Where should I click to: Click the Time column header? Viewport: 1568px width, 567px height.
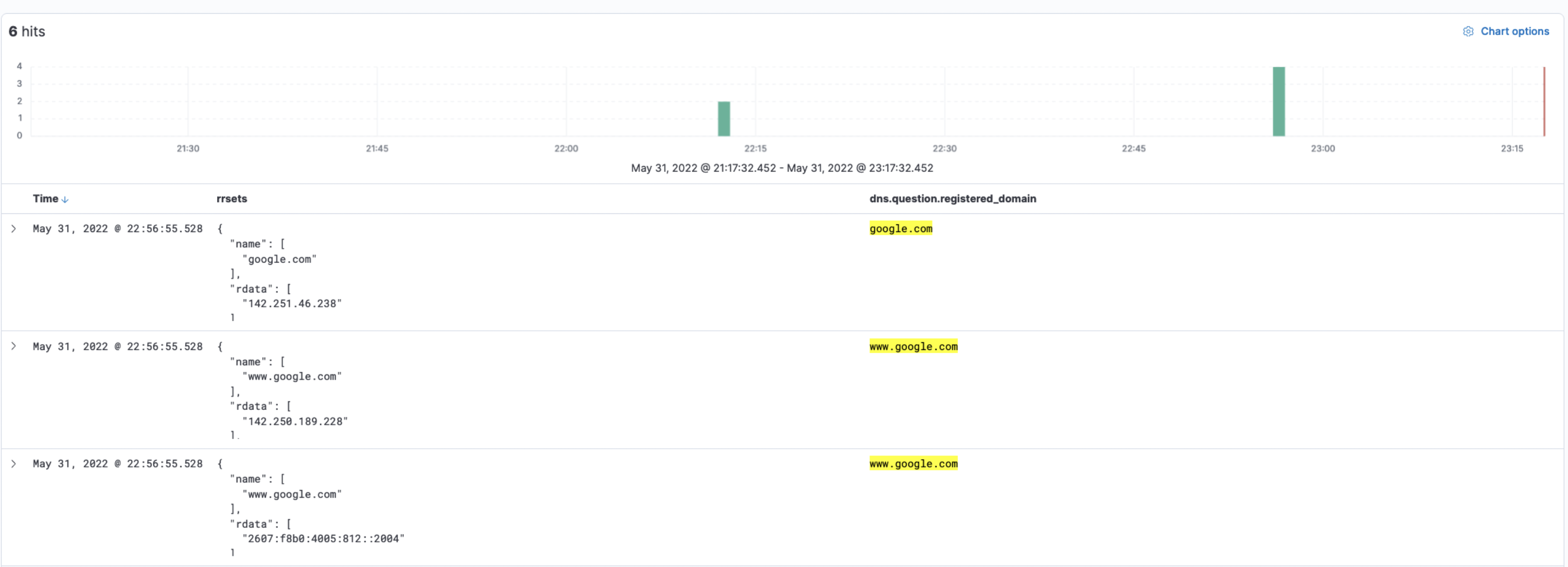click(45, 199)
